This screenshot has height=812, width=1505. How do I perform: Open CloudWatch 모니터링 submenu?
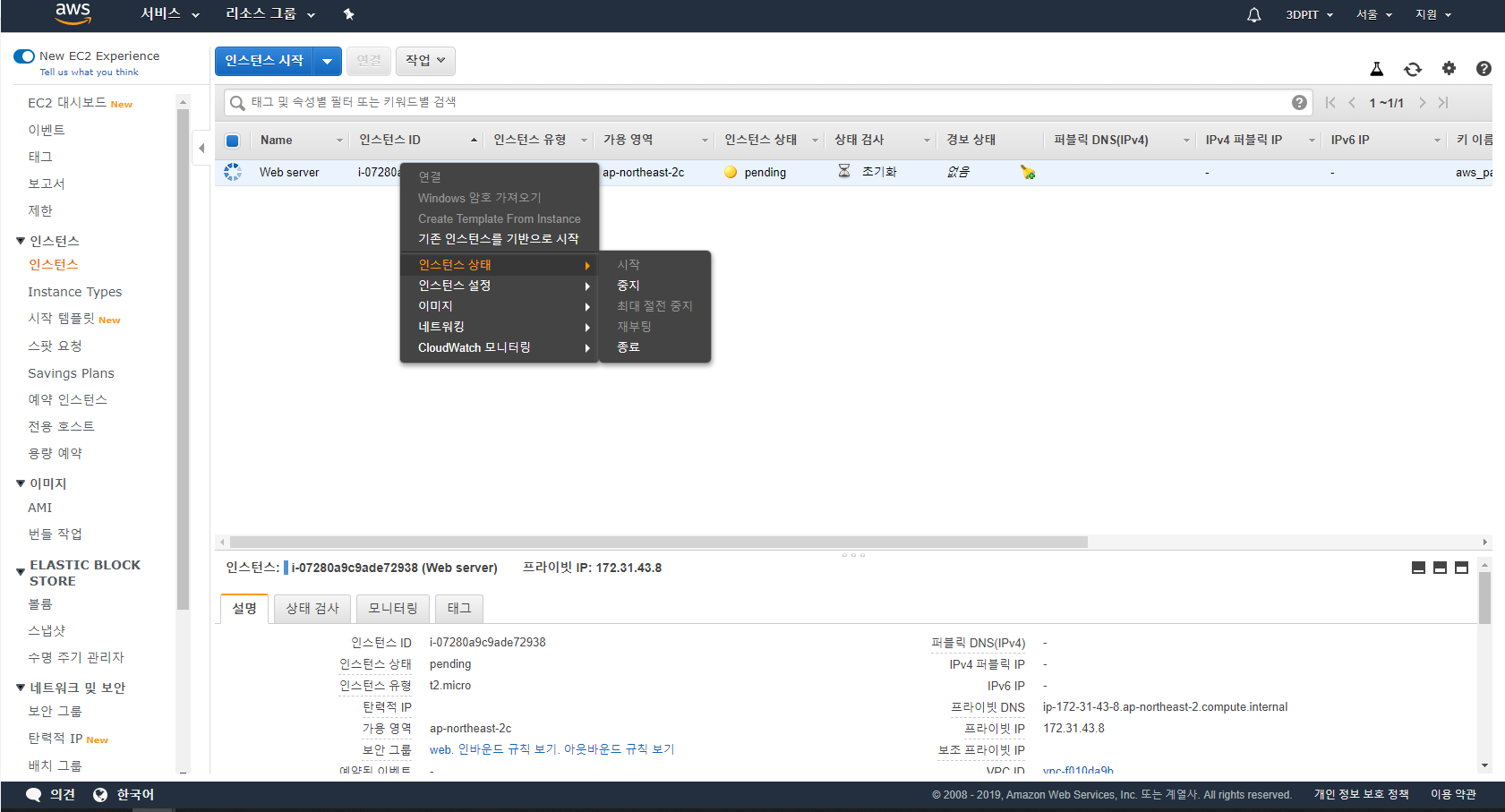point(499,347)
